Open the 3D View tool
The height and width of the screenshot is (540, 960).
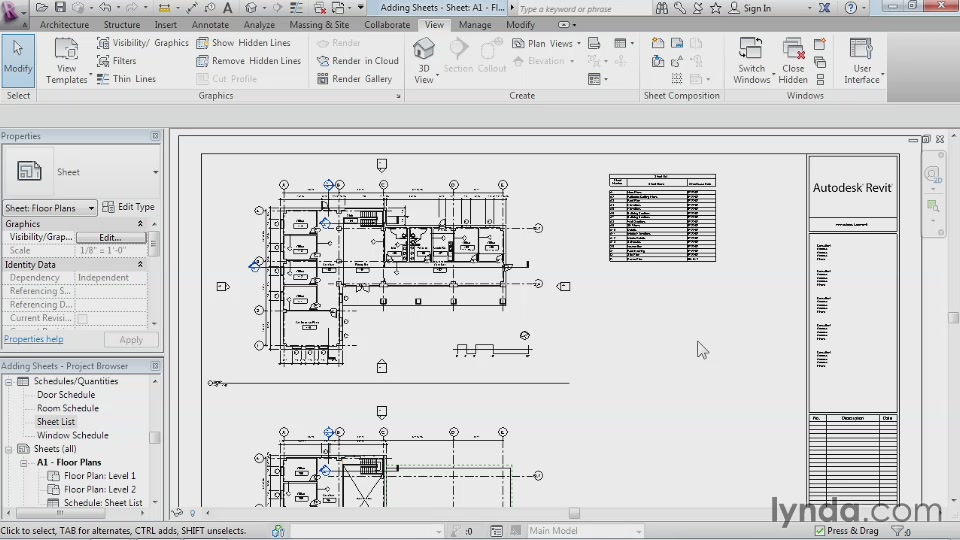(x=424, y=60)
